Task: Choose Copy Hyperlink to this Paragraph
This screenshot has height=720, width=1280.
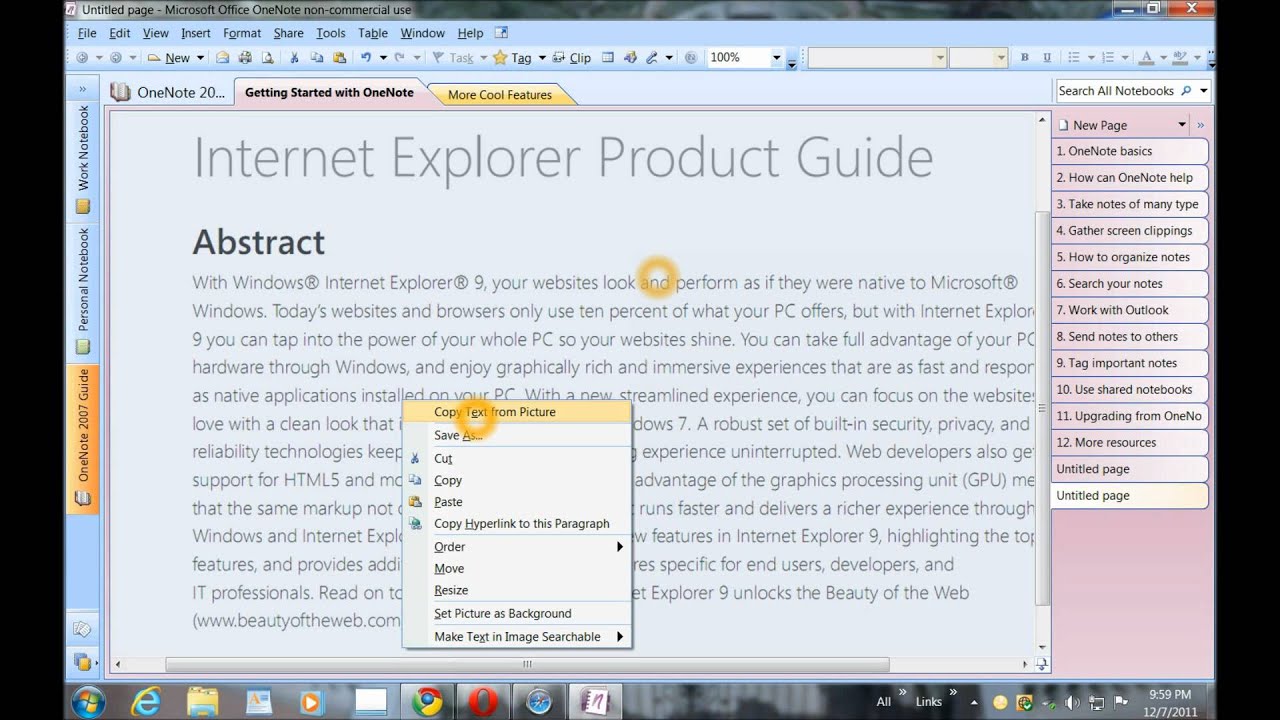Action: tap(517, 524)
